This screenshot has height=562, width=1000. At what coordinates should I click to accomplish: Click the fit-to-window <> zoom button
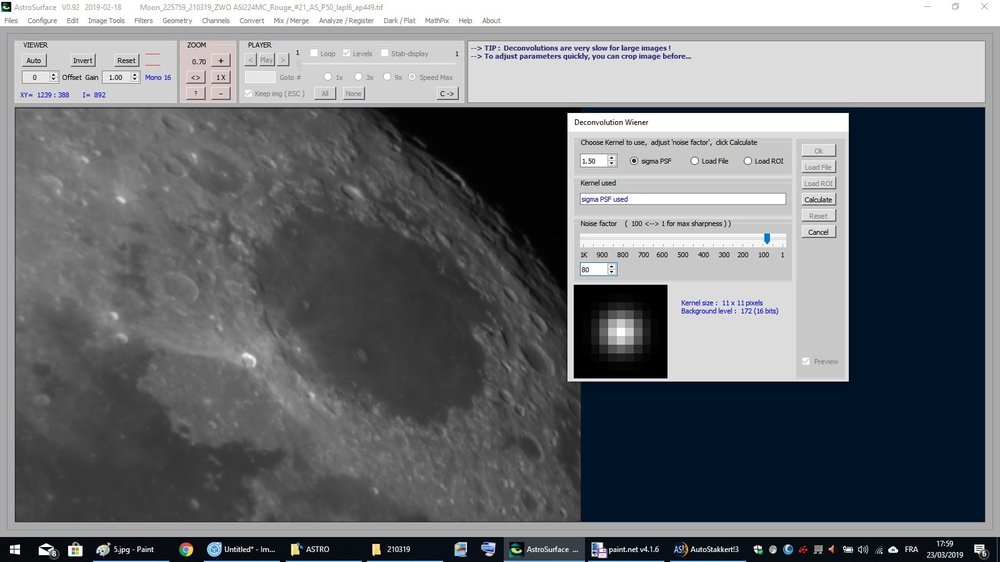point(196,77)
